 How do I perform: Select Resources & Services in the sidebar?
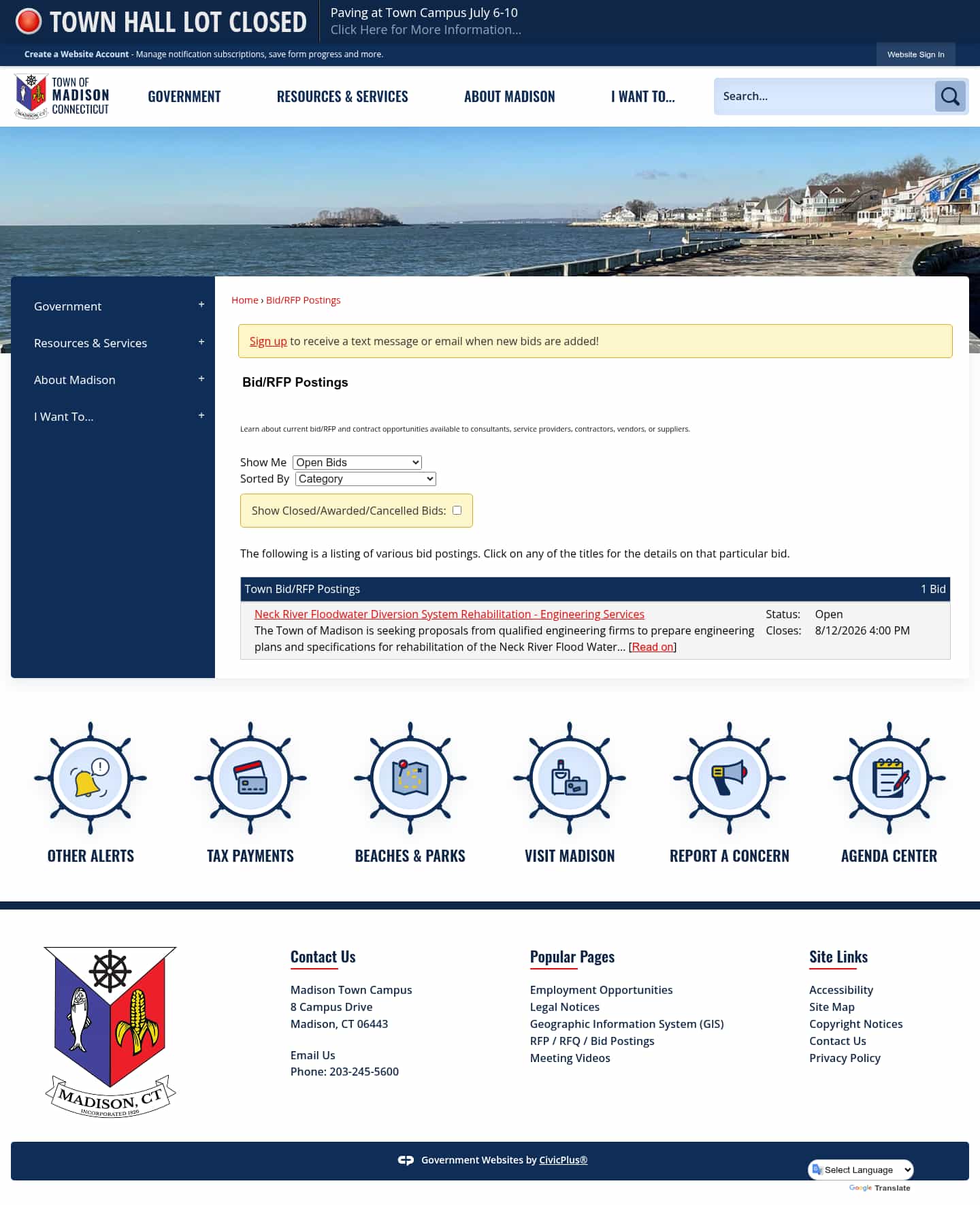pyautogui.click(x=91, y=343)
